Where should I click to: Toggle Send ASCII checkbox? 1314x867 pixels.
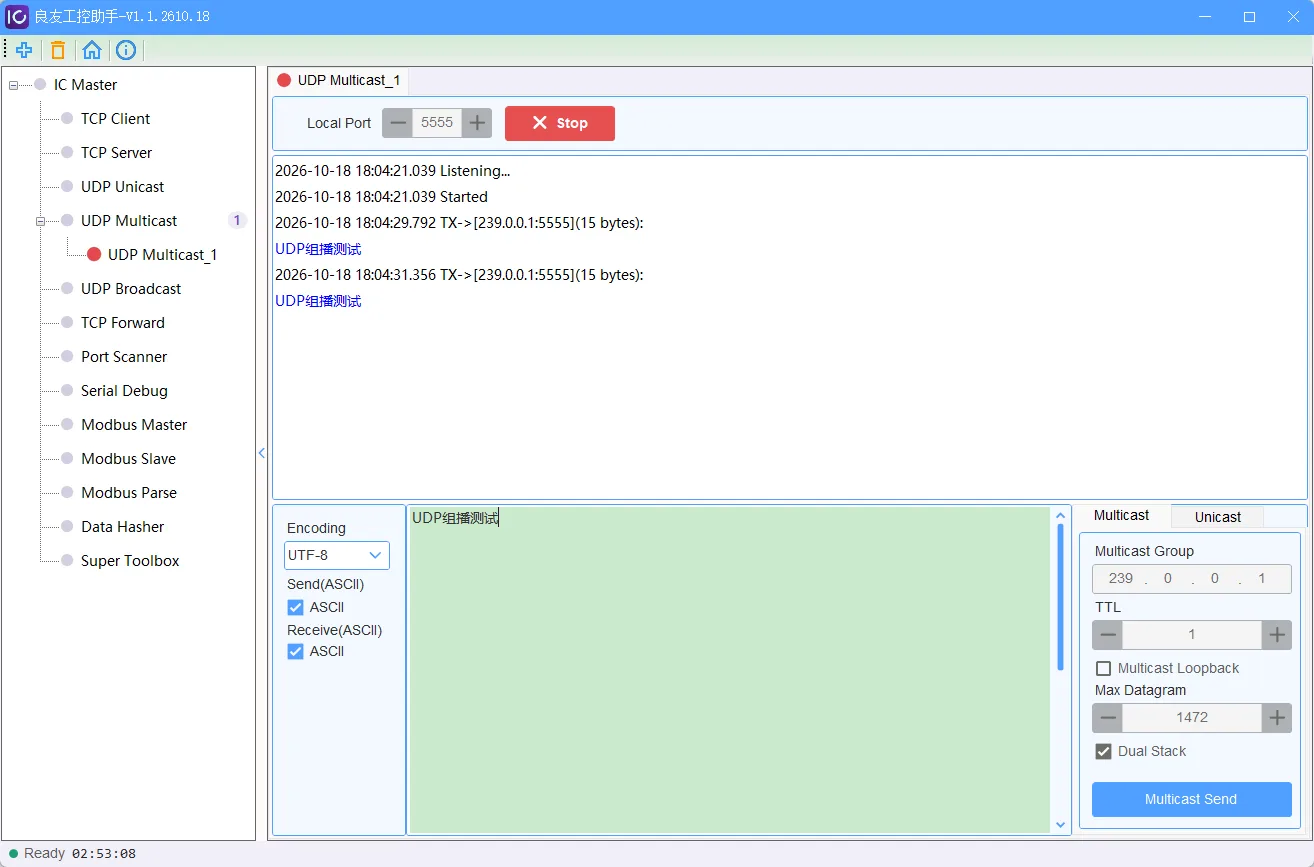295,607
